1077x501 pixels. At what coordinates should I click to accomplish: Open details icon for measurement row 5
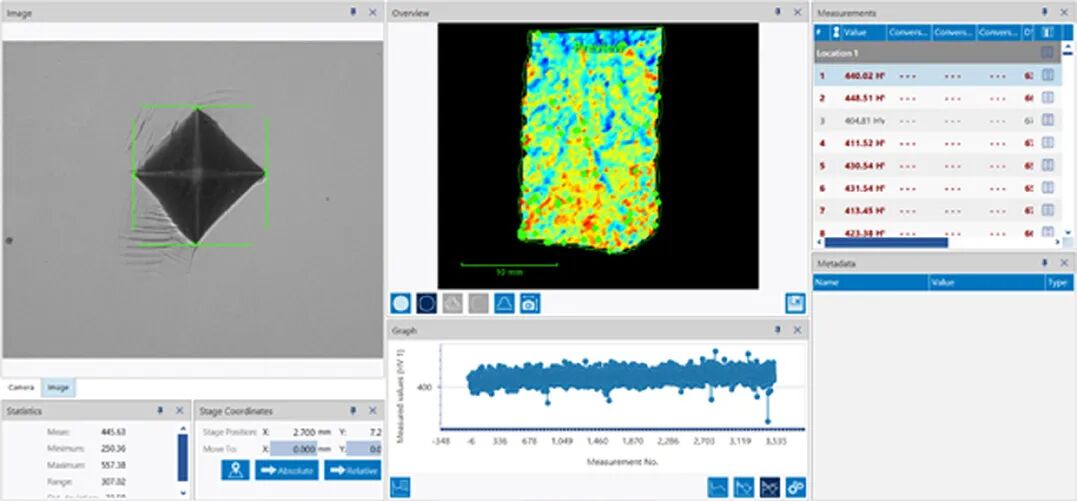pos(1047,165)
